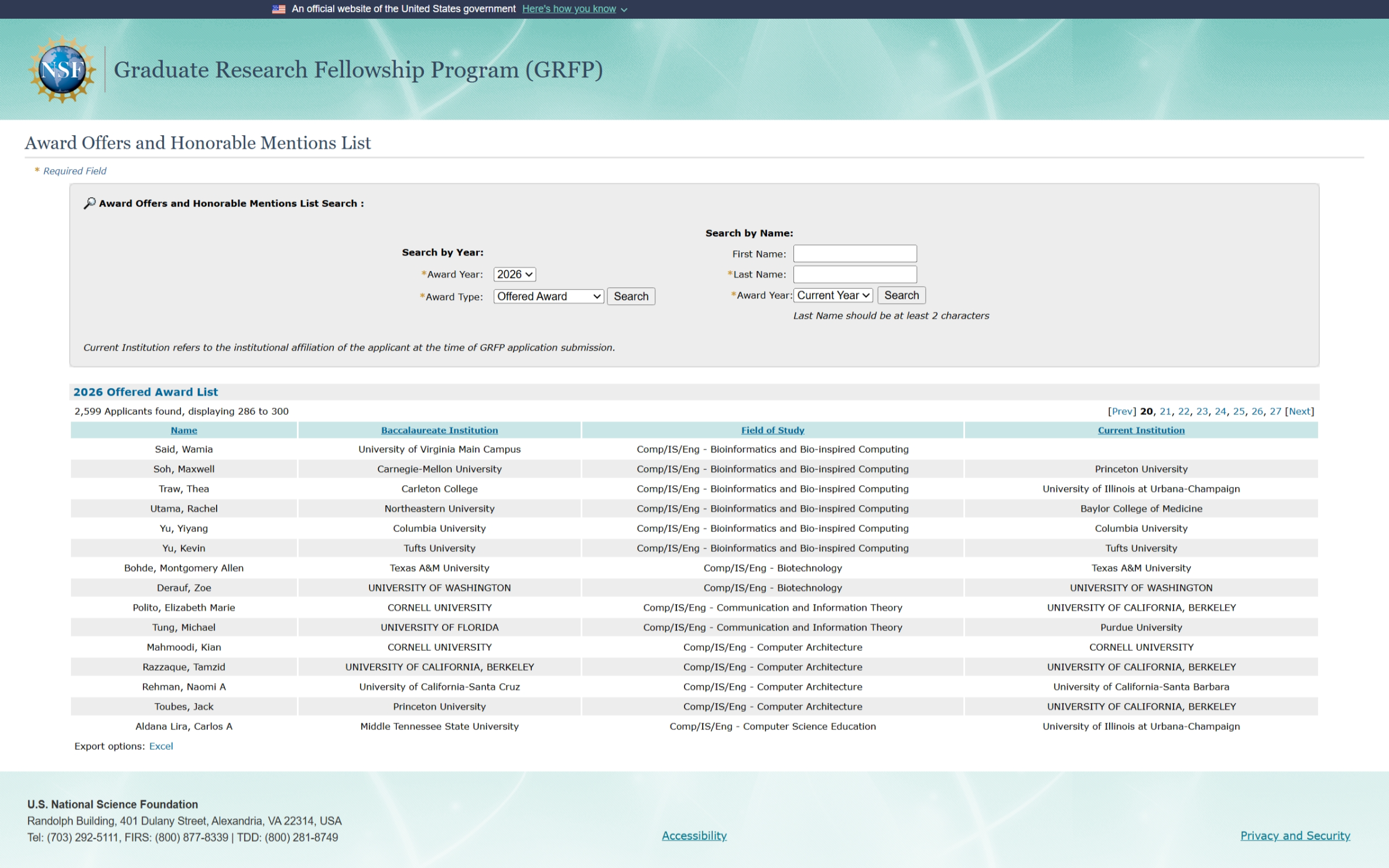
Task: Open results page 23
Action: point(1202,411)
